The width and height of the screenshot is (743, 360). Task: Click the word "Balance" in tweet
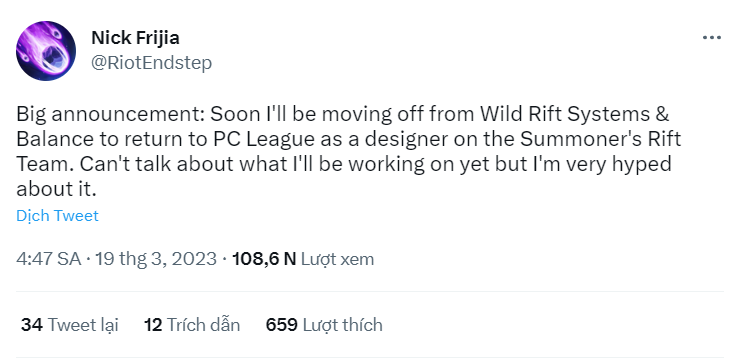(55, 139)
